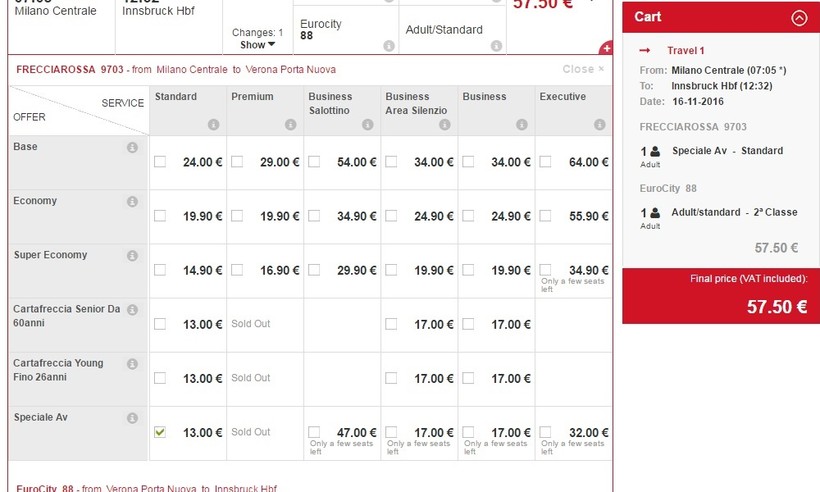Click Innsbruck Hbf (12:32) in cart
Viewport: 820px width, 492px height.
click(x=722, y=86)
